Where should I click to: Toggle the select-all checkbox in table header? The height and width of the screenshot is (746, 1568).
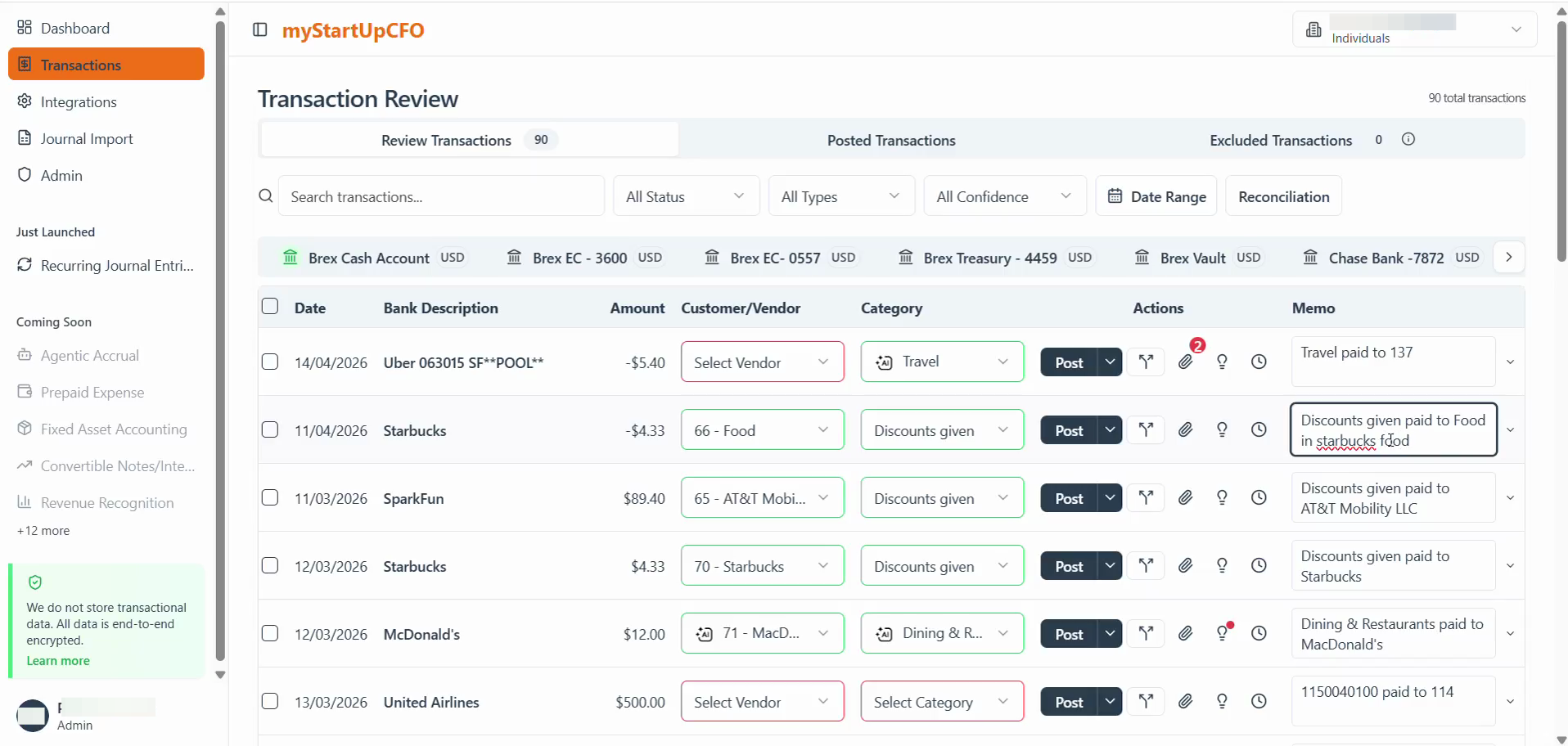click(270, 307)
